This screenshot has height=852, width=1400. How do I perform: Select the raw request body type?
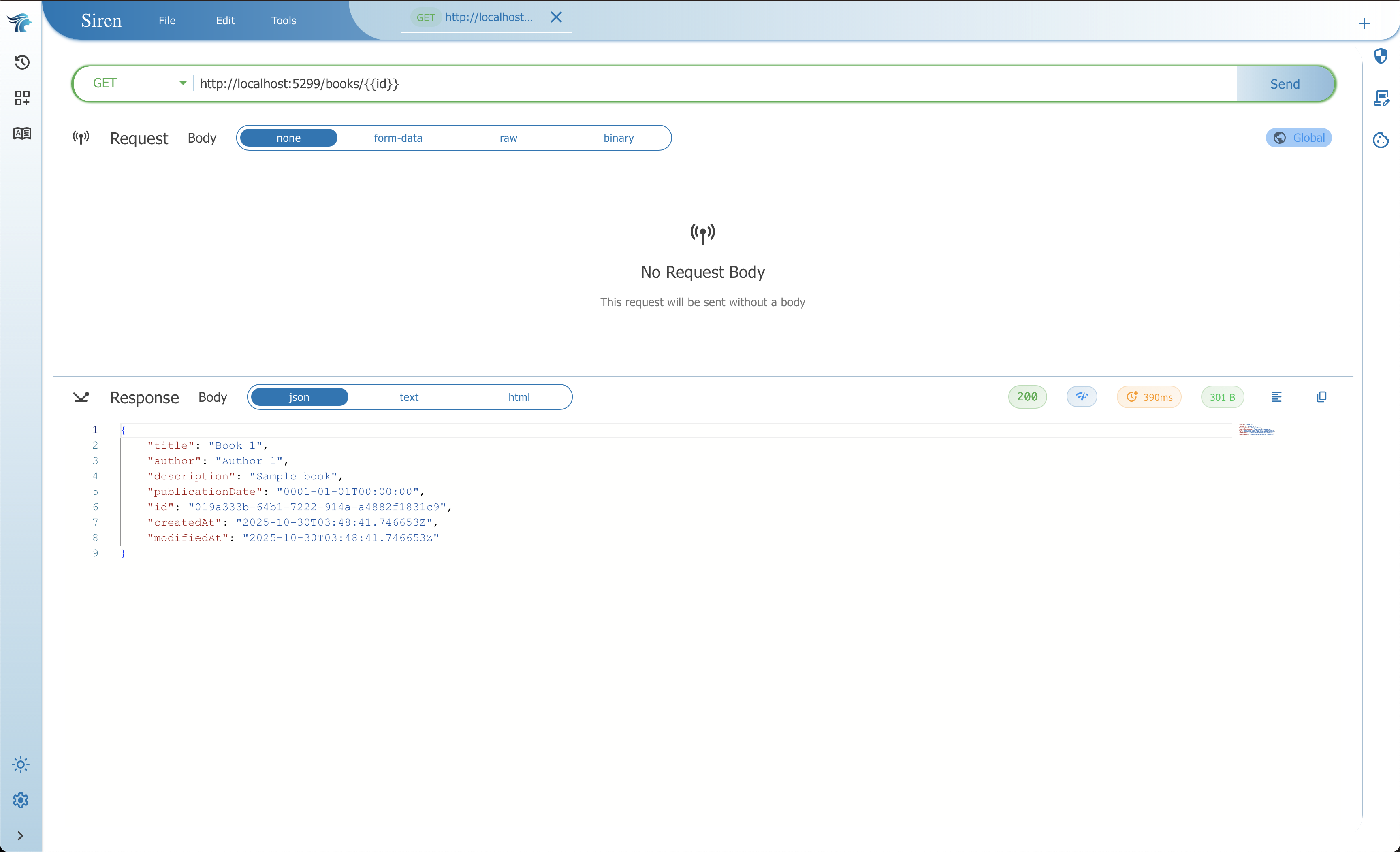(x=508, y=137)
